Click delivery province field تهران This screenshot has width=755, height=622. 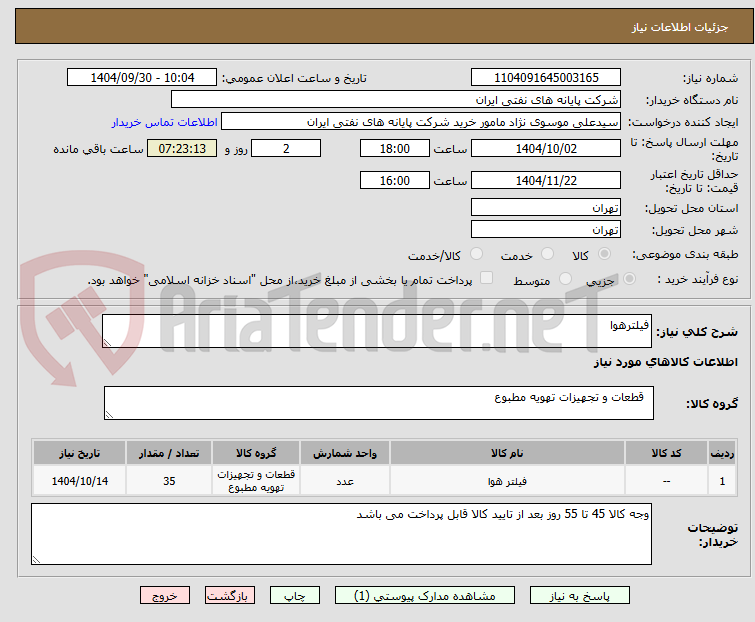pos(546,207)
